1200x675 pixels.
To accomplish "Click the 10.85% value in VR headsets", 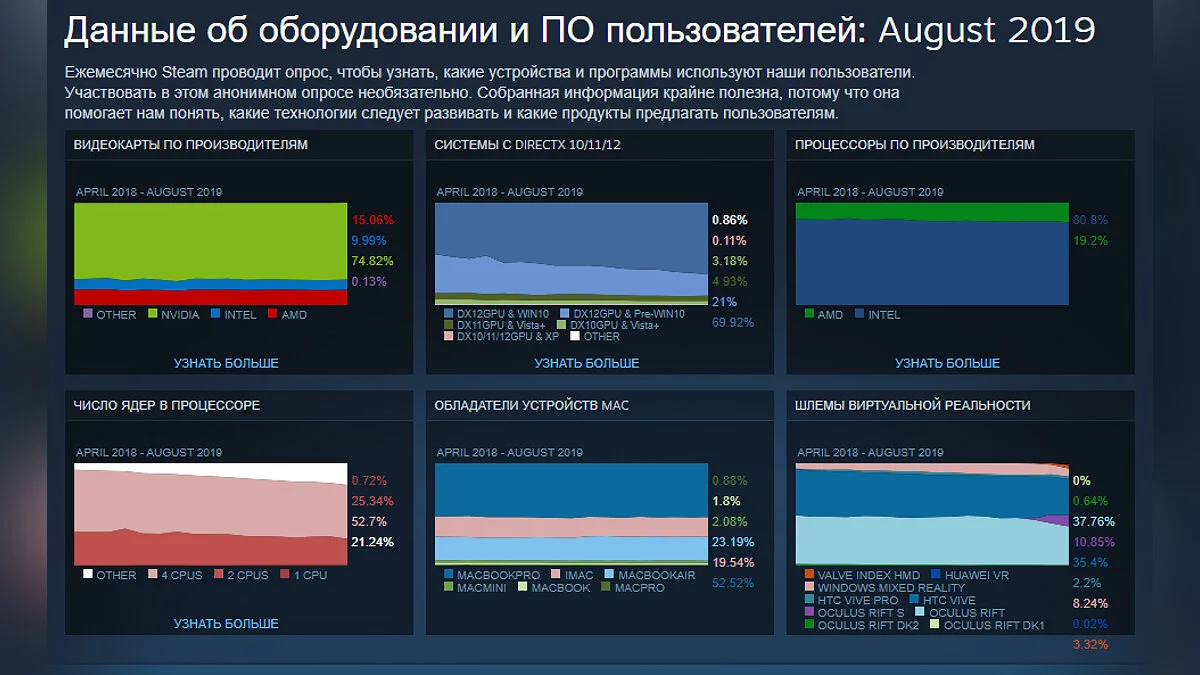I will (1093, 542).
